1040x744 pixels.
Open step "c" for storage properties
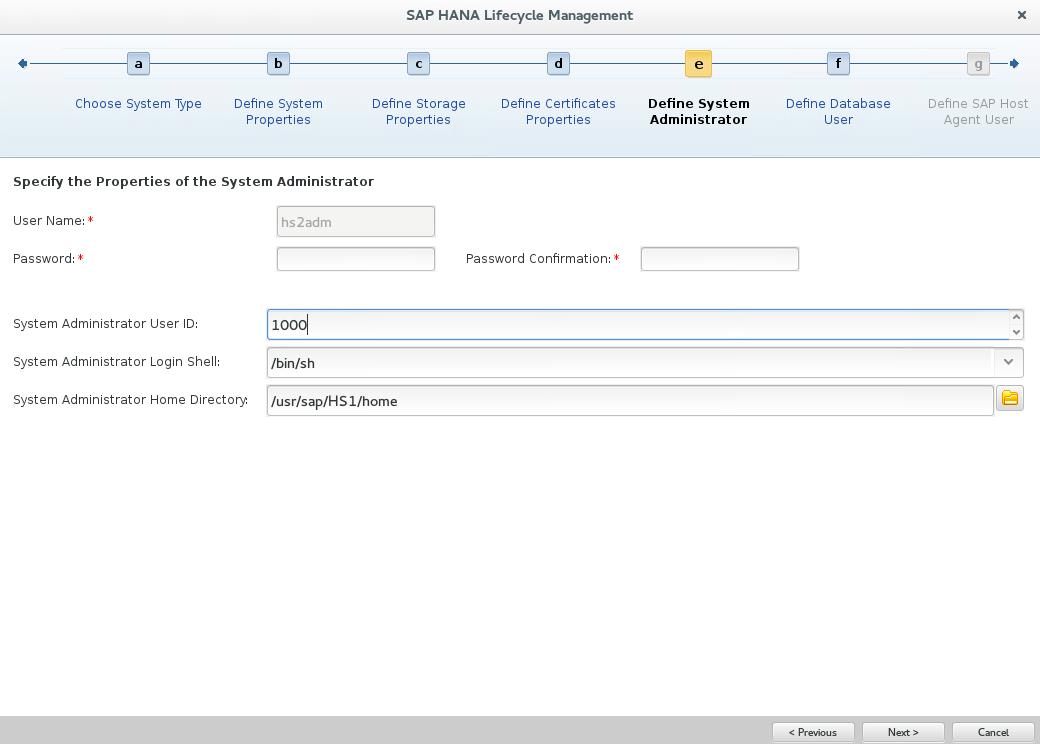coord(418,63)
